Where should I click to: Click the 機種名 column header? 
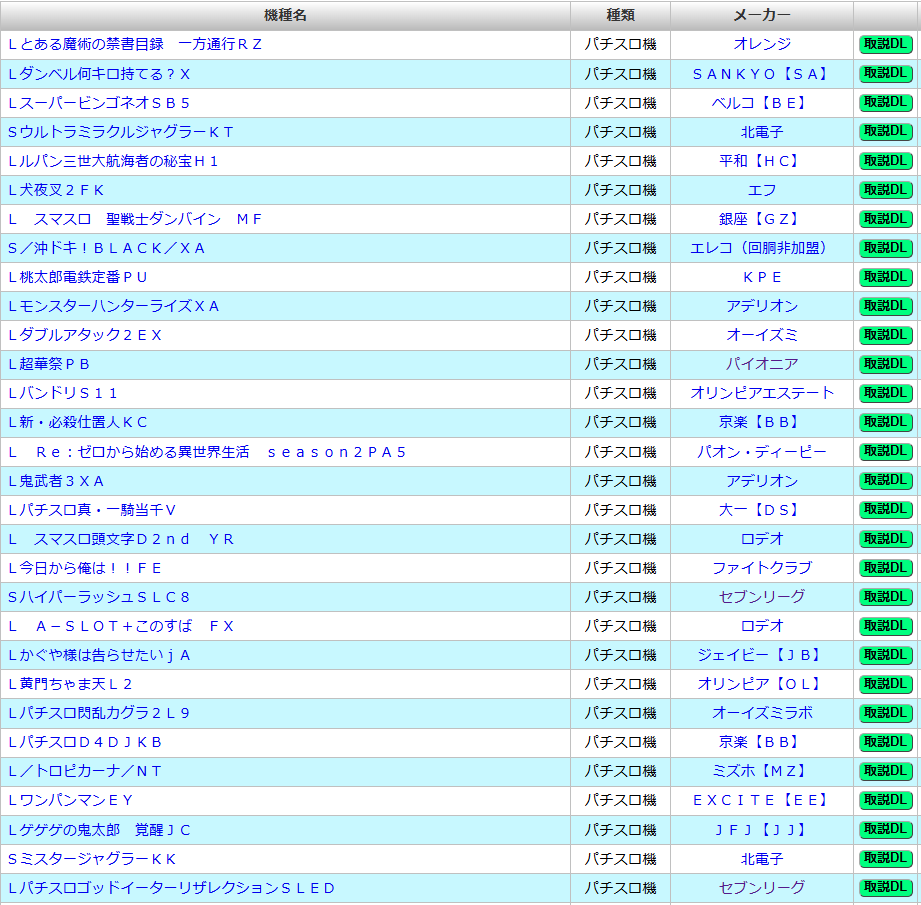tap(285, 16)
